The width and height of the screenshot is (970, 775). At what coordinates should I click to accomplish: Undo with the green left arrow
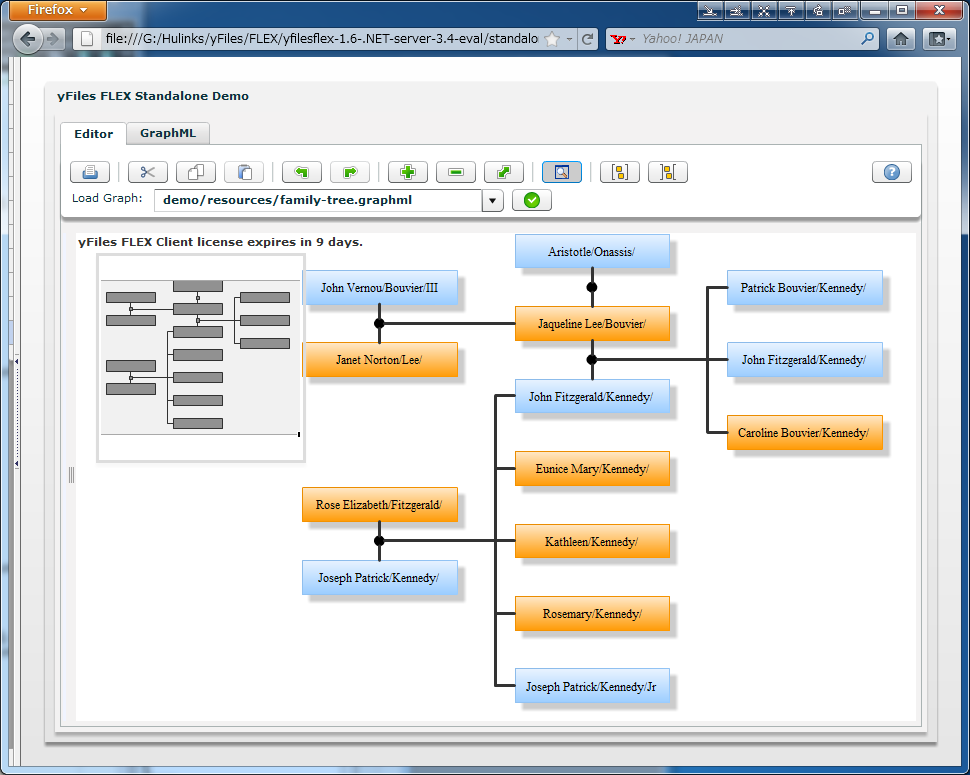point(301,172)
